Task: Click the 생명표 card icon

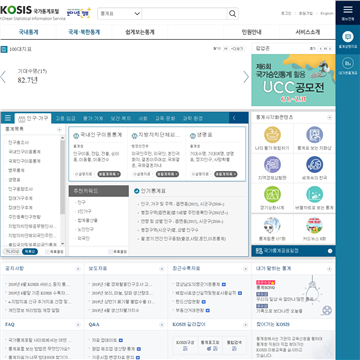Action: [x=193, y=135]
